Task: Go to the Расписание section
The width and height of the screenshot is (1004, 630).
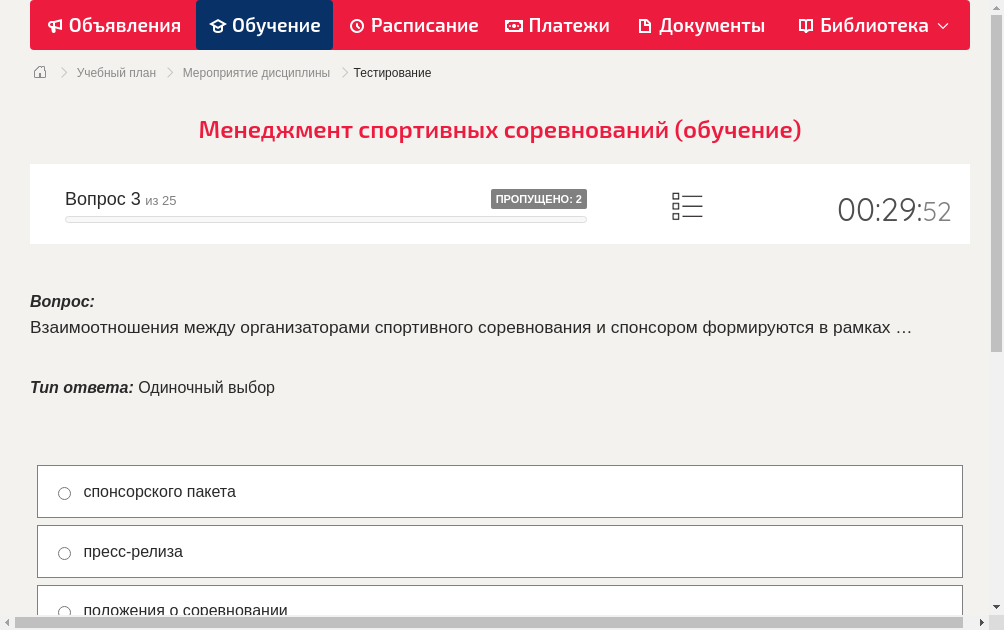Action: click(413, 25)
